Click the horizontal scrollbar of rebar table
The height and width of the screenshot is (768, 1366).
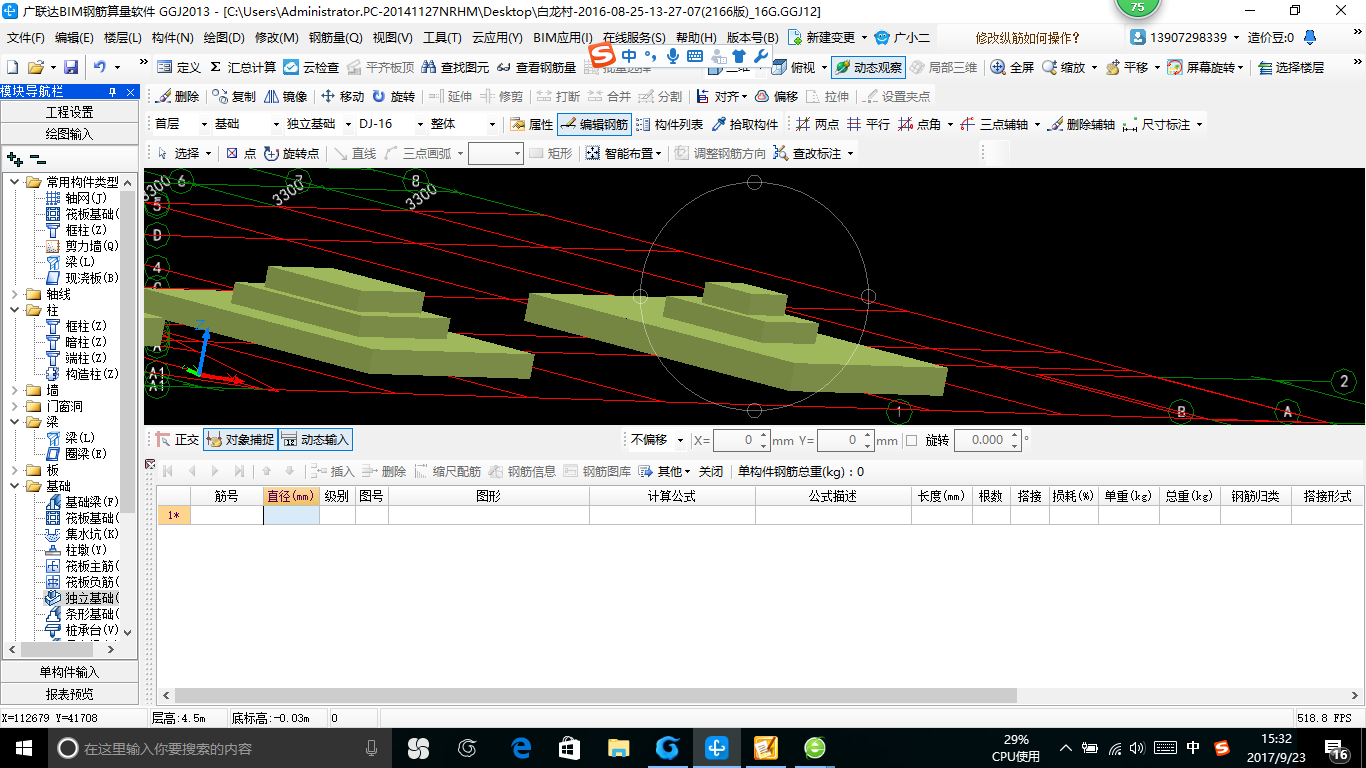[596, 695]
